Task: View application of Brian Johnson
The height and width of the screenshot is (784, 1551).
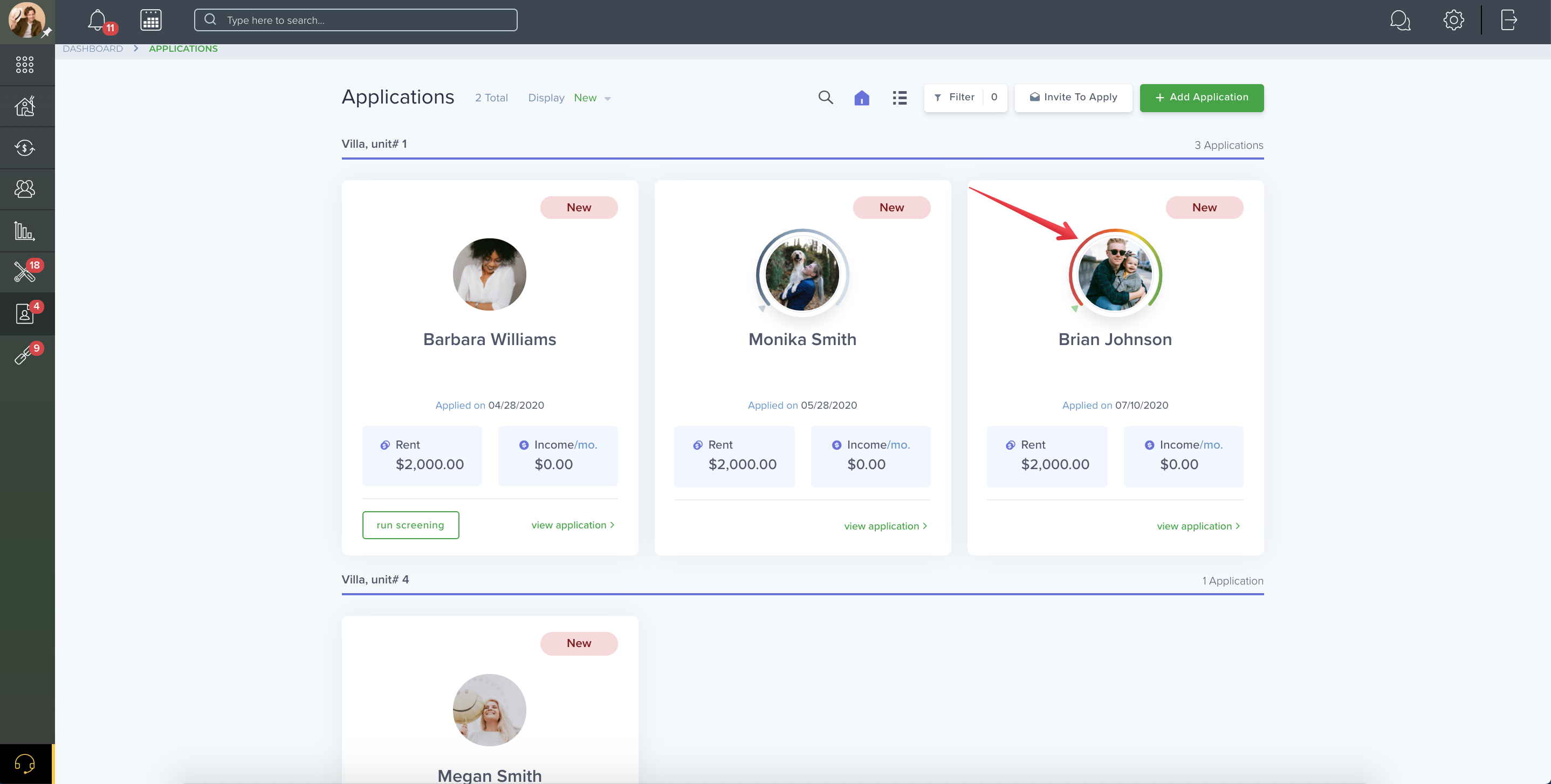Action: (x=1198, y=526)
